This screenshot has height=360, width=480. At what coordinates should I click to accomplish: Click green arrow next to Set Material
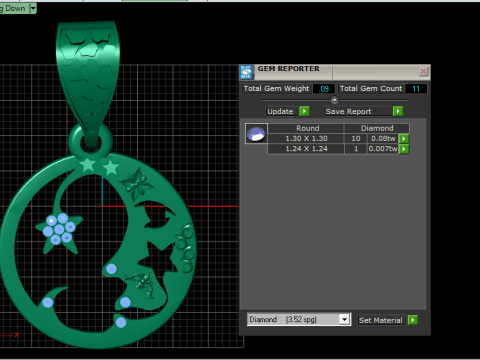click(x=413, y=320)
